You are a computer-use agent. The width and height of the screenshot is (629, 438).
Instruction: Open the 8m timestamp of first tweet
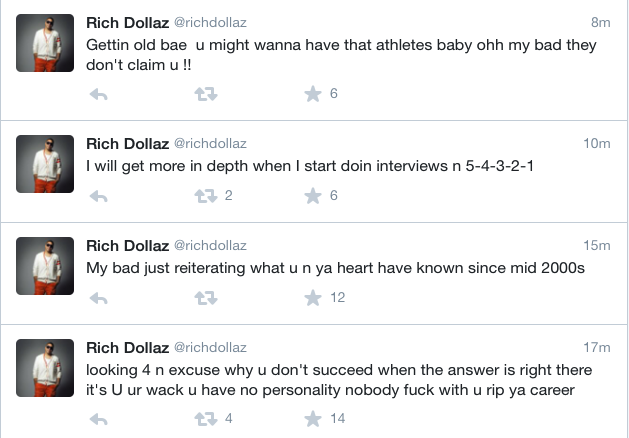(x=600, y=22)
